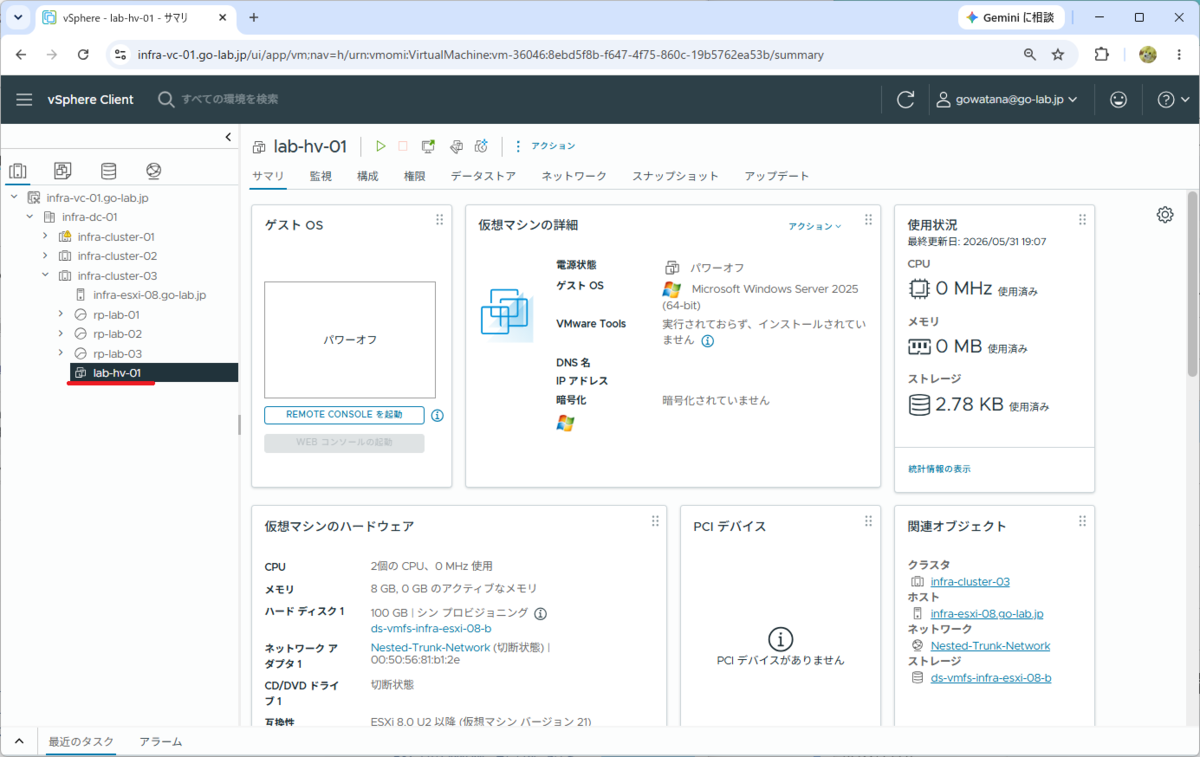The image size is (1200, 757).
Task: Click the Chrome extensions puzzle icon
Action: pyautogui.click(x=1102, y=55)
